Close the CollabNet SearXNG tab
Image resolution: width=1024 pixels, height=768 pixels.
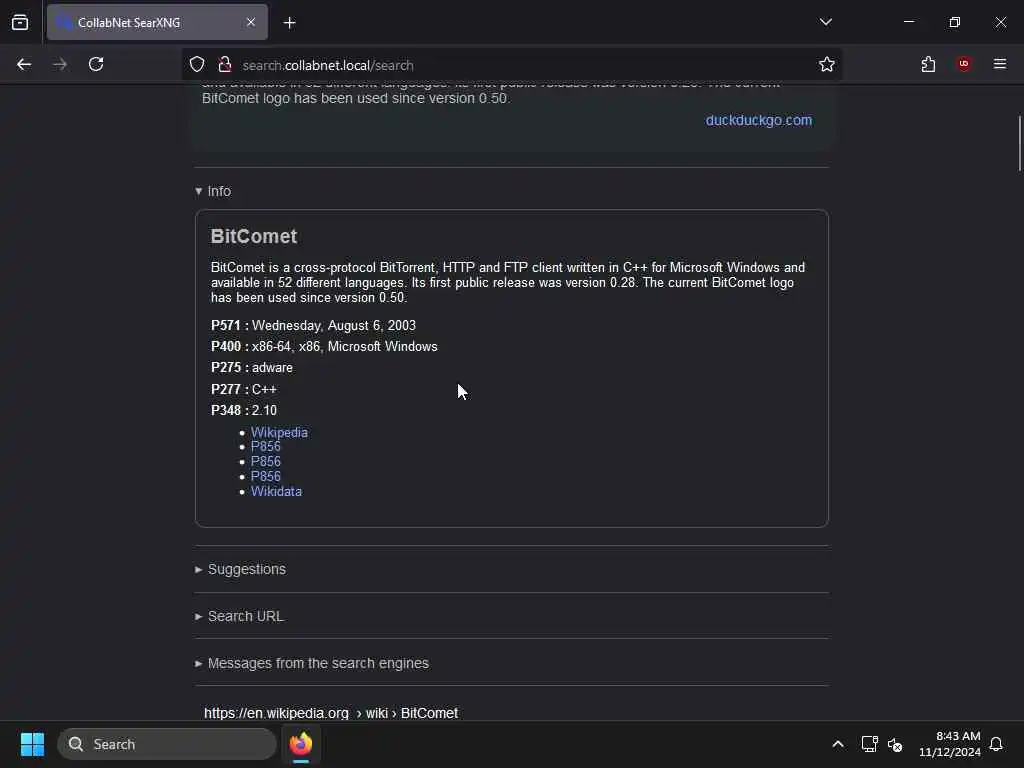[x=251, y=22]
